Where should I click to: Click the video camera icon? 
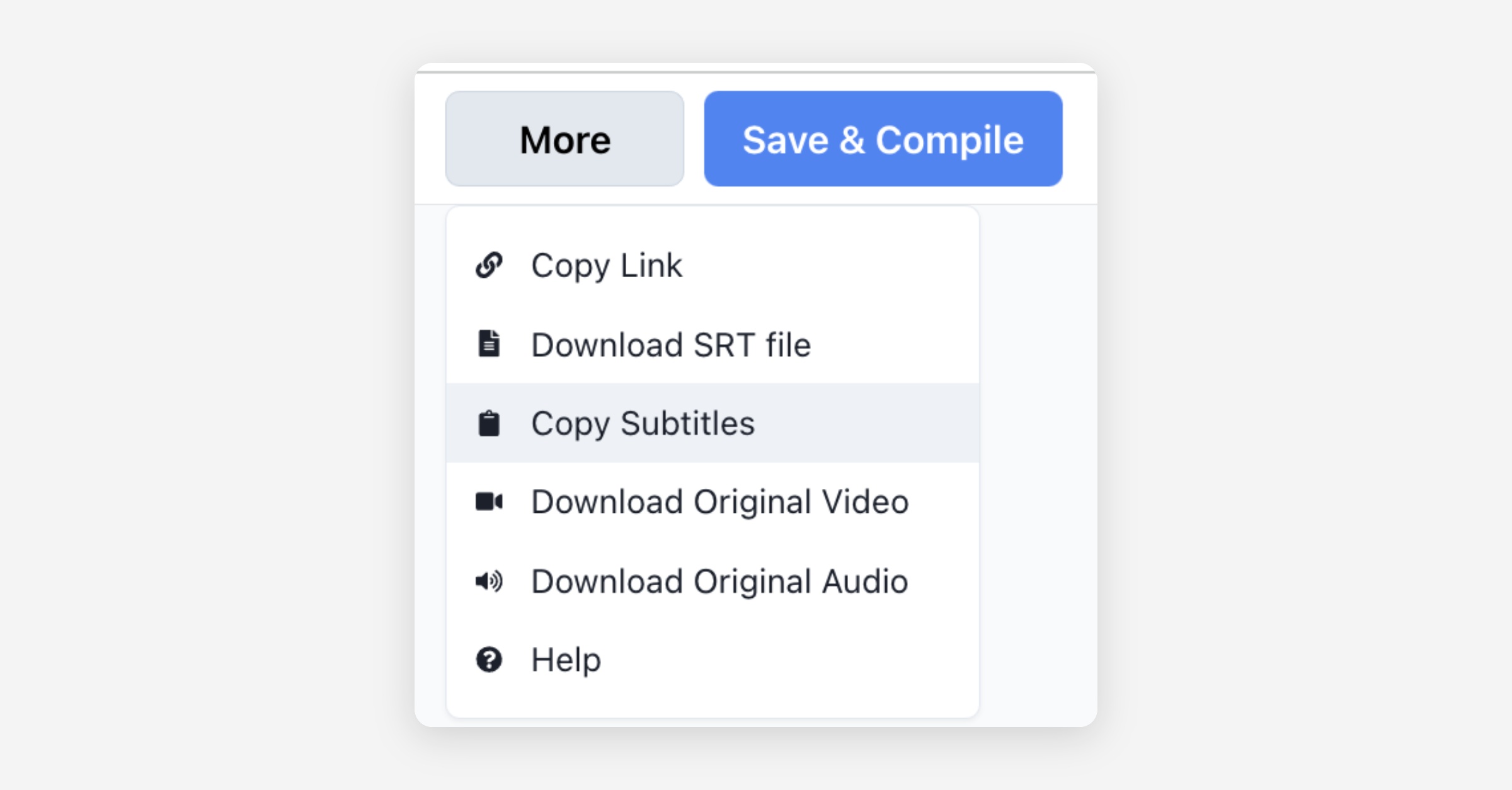coord(489,502)
